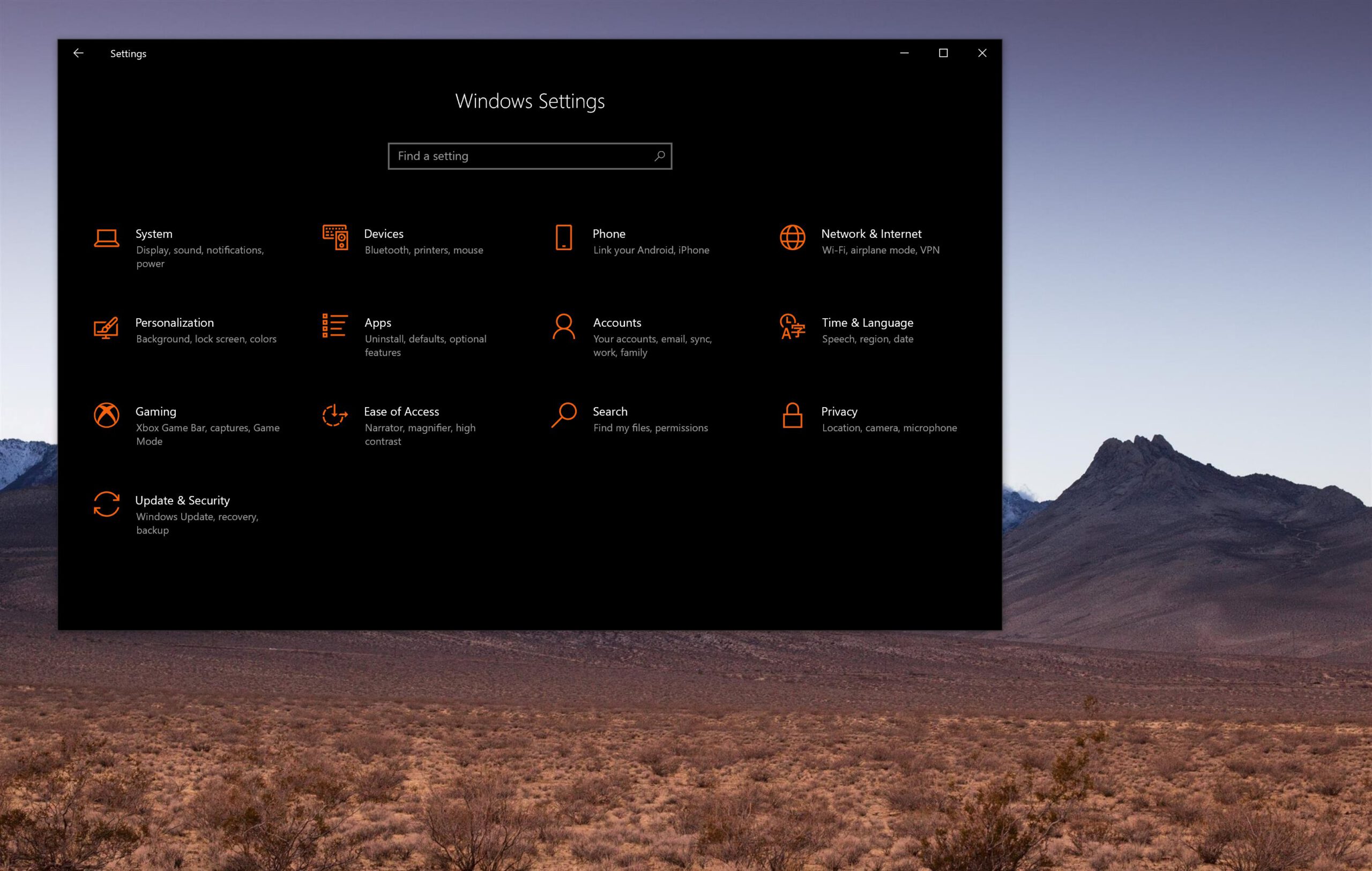Open Accounts settings label
Screen dimensions: 1372x871
pos(617,322)
